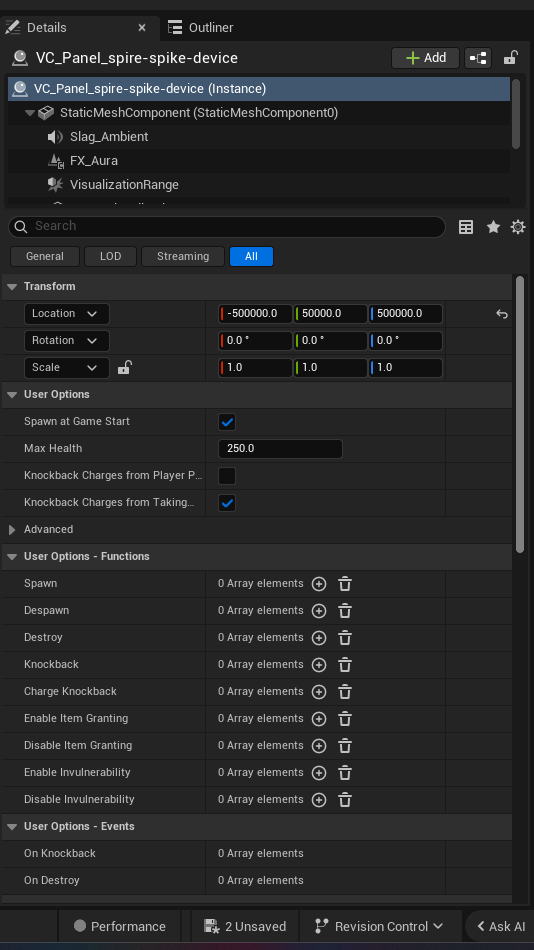The height and width of the screenshot is (950, 534).
Task: Delete Knockback function array elements
Action: 345,665
